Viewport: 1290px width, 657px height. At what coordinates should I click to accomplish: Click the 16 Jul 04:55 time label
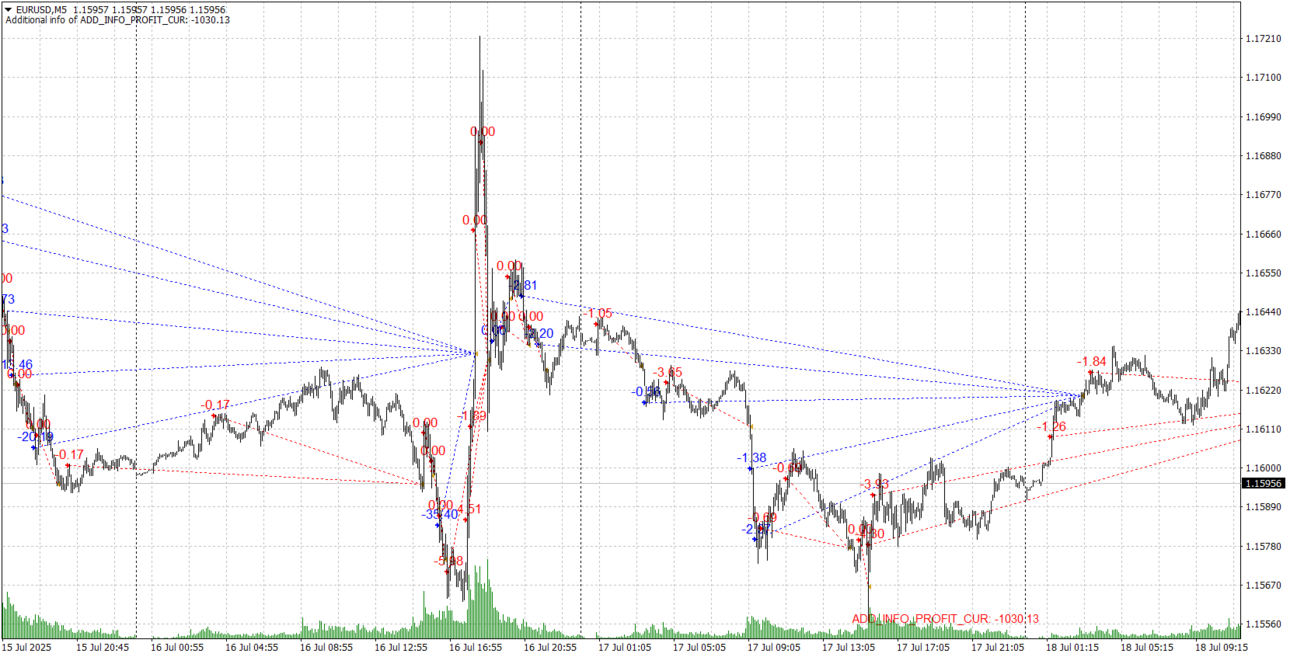pyautogui.click(x=252, y=647)
